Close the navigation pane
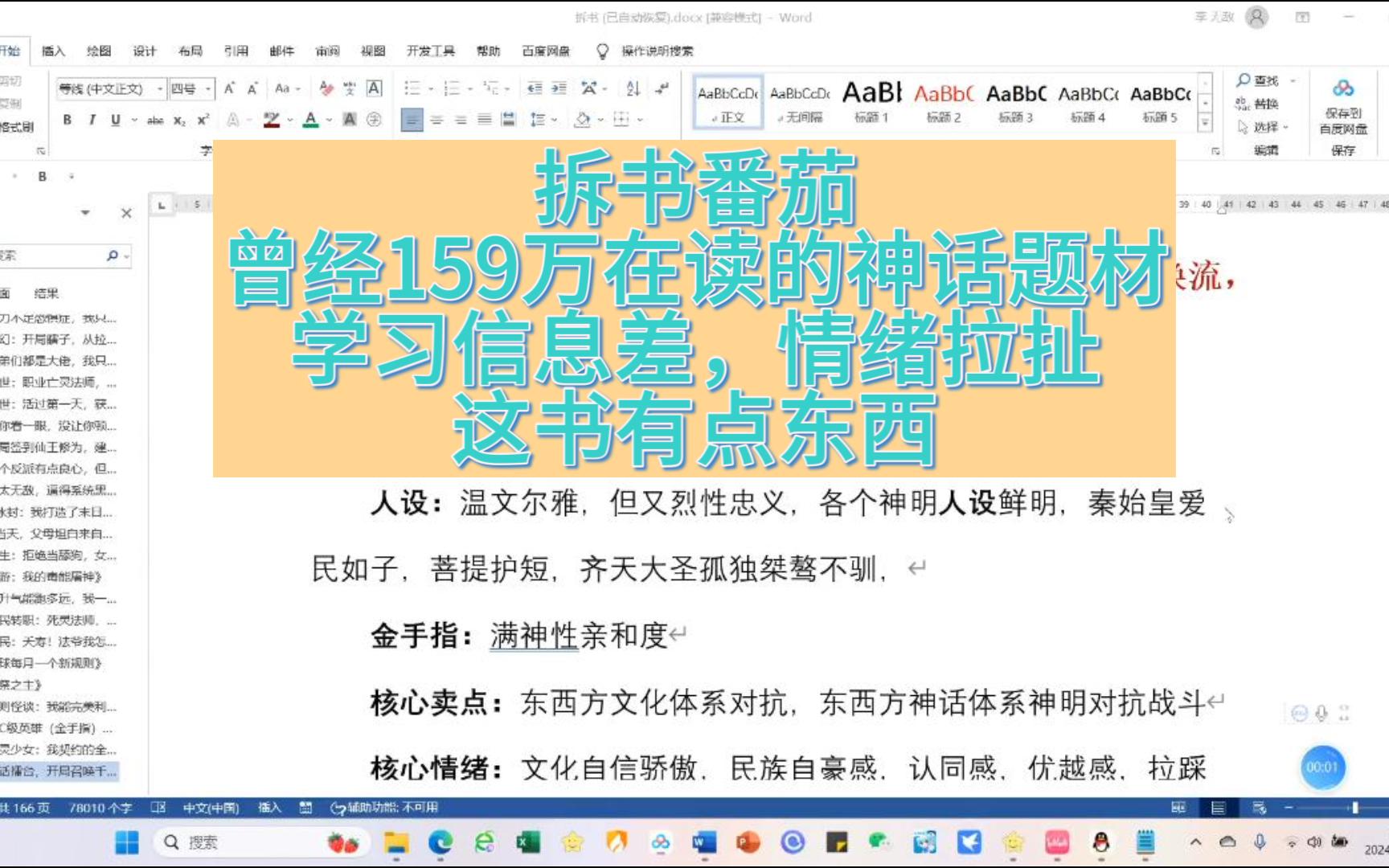 [126, 213]
